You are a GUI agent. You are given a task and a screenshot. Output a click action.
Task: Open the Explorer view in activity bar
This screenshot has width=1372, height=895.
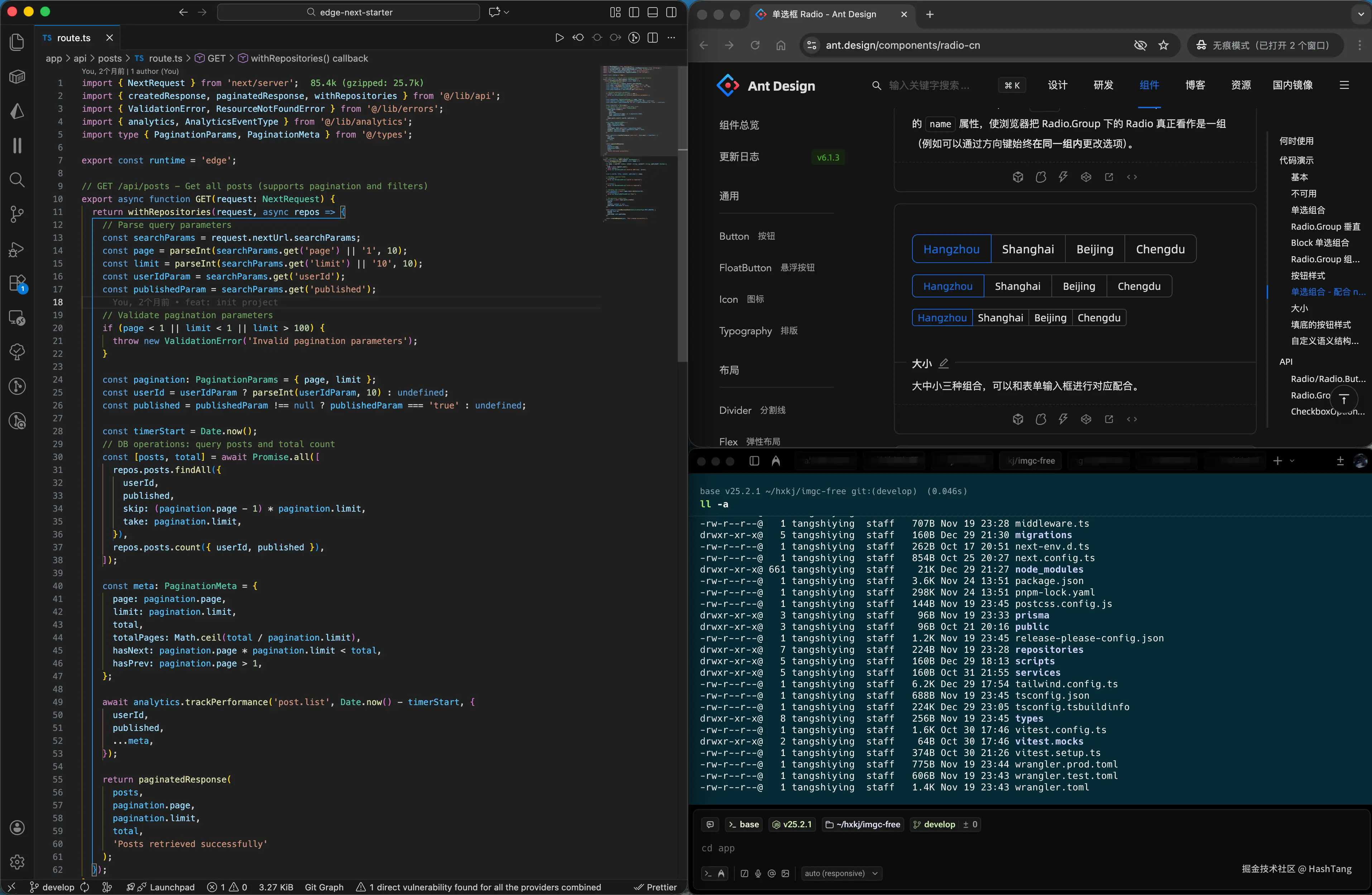click(x=17, y=42)
